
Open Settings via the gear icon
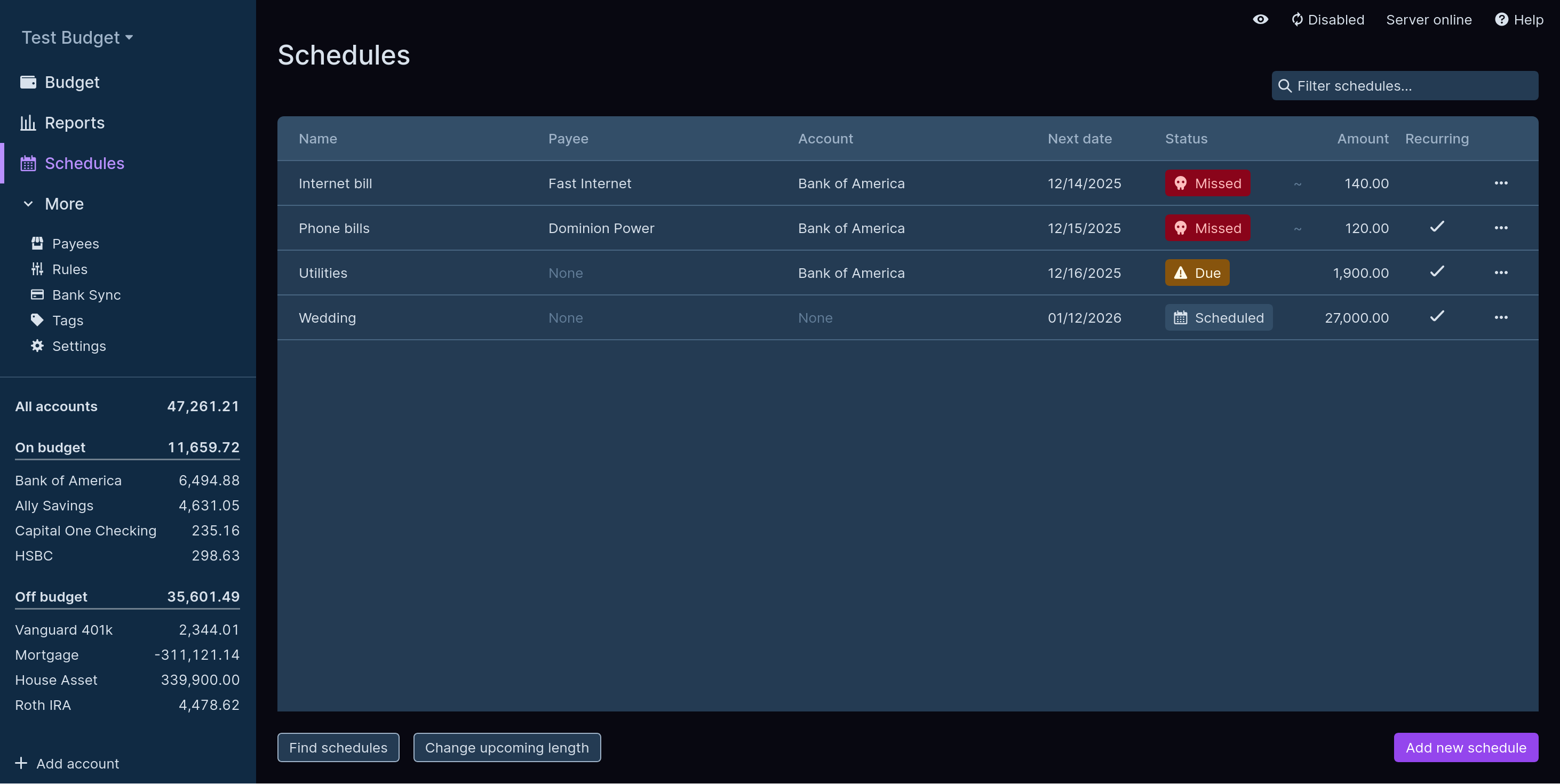pyautogui.click(x=37, y=346)
